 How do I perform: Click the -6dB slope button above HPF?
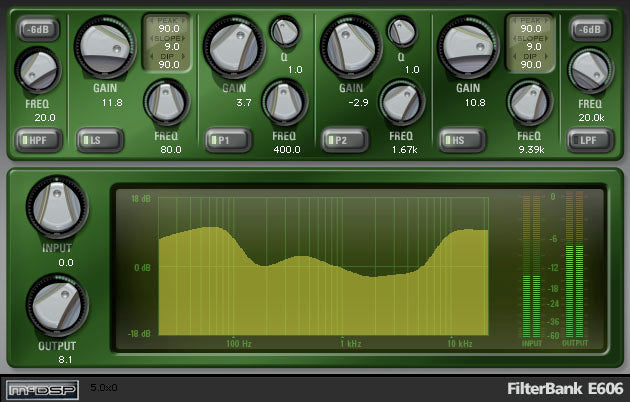pyautogui.click(x=39, y=30)
